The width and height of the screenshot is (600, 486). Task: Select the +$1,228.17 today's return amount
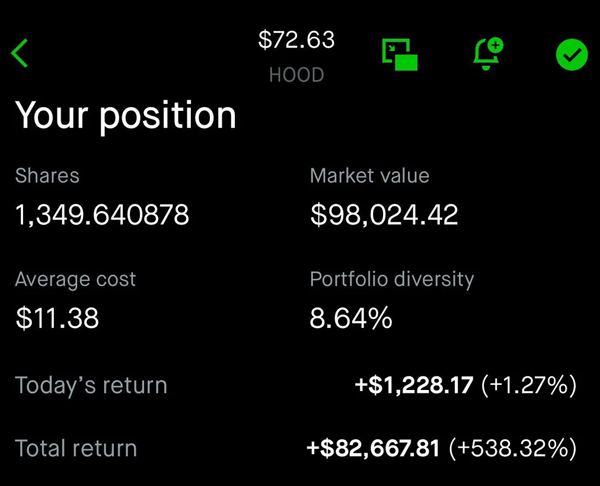(414, 385)
